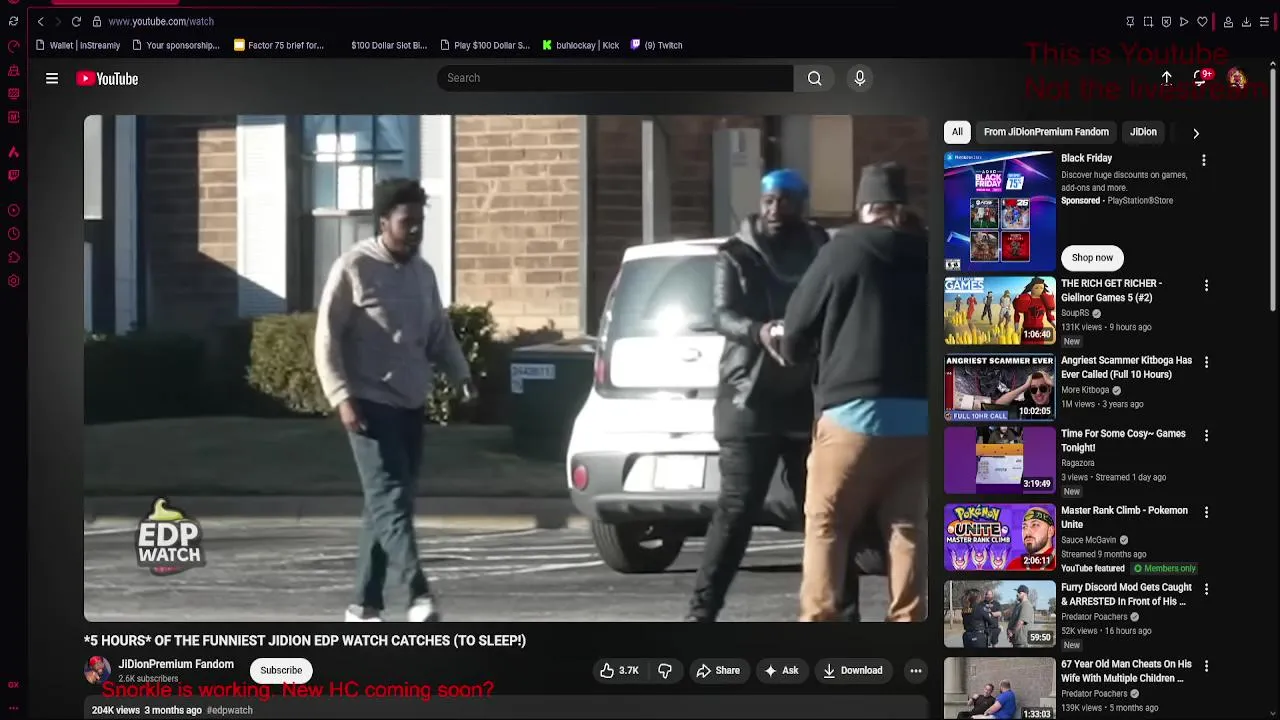
Task: Open 67 Year Old Man Cheats video title
Action: 1126,671
